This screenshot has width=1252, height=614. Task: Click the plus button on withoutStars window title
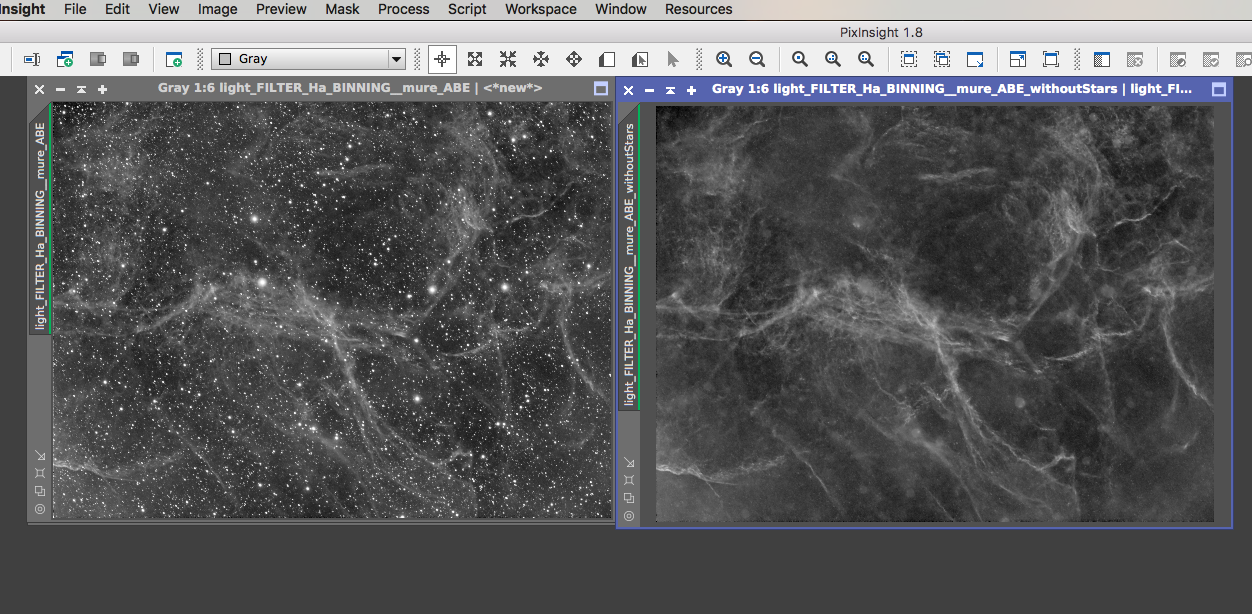click(691, 90)
